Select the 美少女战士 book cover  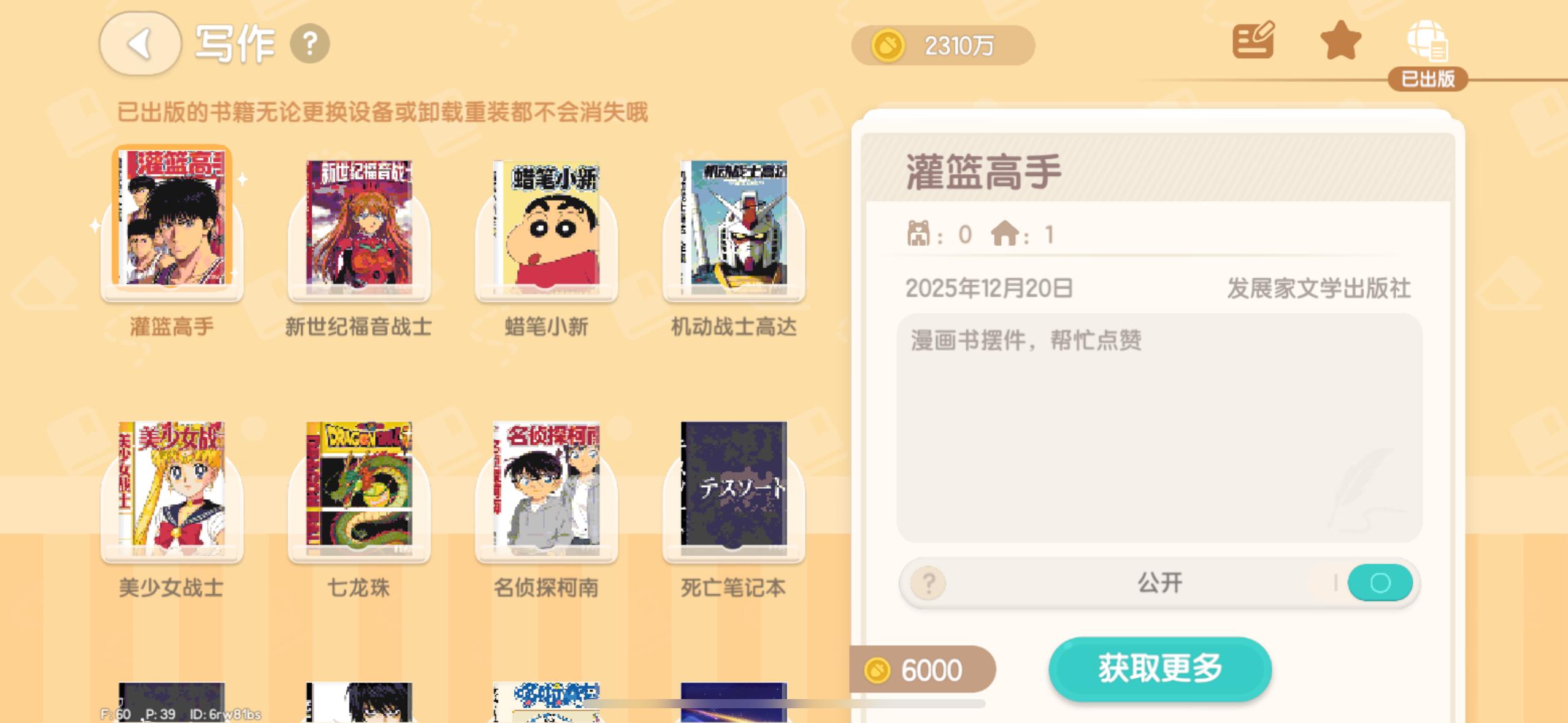[x=172, y=486]
